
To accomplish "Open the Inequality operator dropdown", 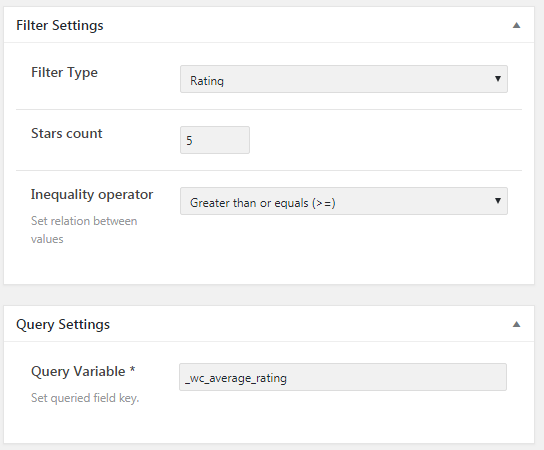I will pyautogui.click(x=343, y=201).
